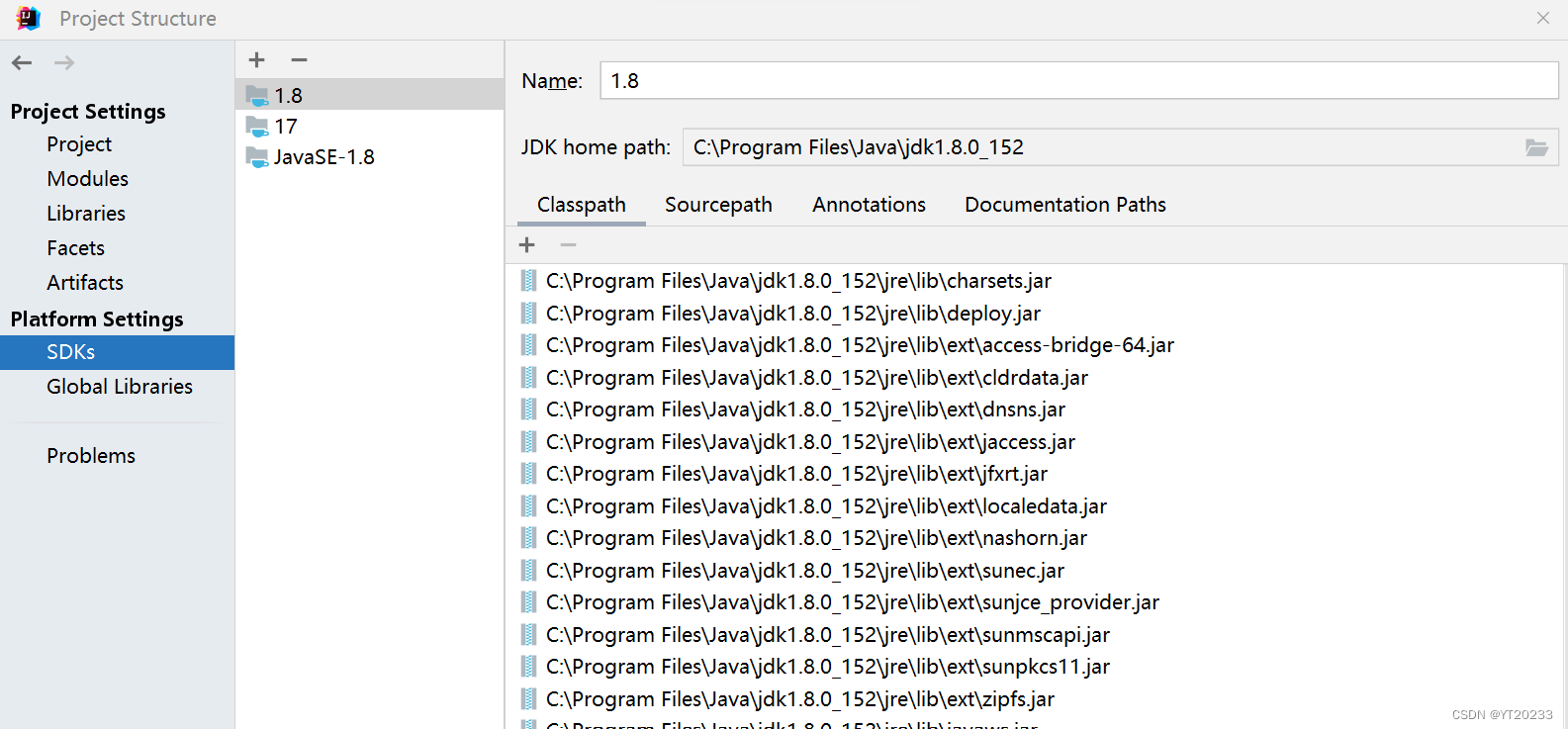Add a classpath entry with plus icon
This screenshot has width=1568, height=729.
(527, 244)
